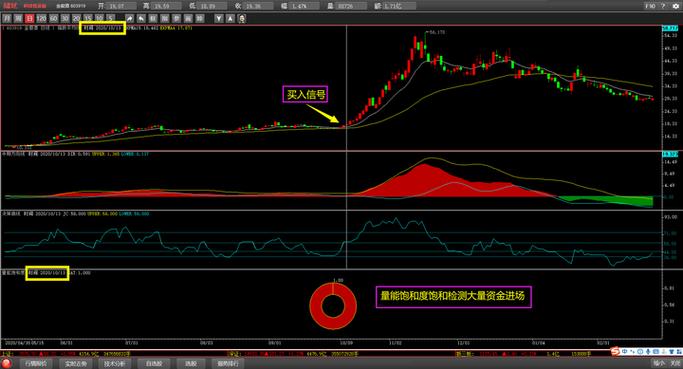
Task: Select the 5-minute period button
Action: click(111, 18)
